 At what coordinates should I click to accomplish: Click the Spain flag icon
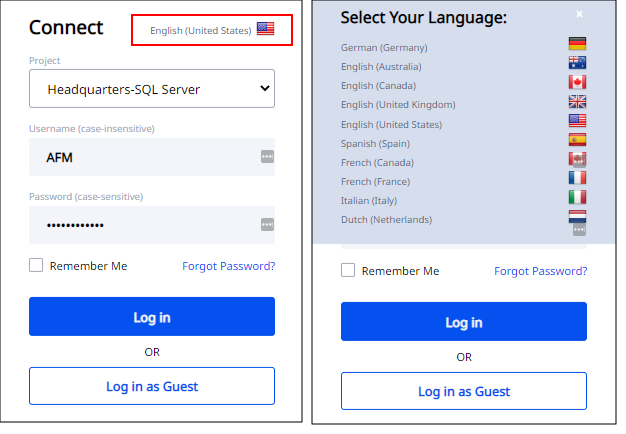pyautogui.click(x=577, y=140)
